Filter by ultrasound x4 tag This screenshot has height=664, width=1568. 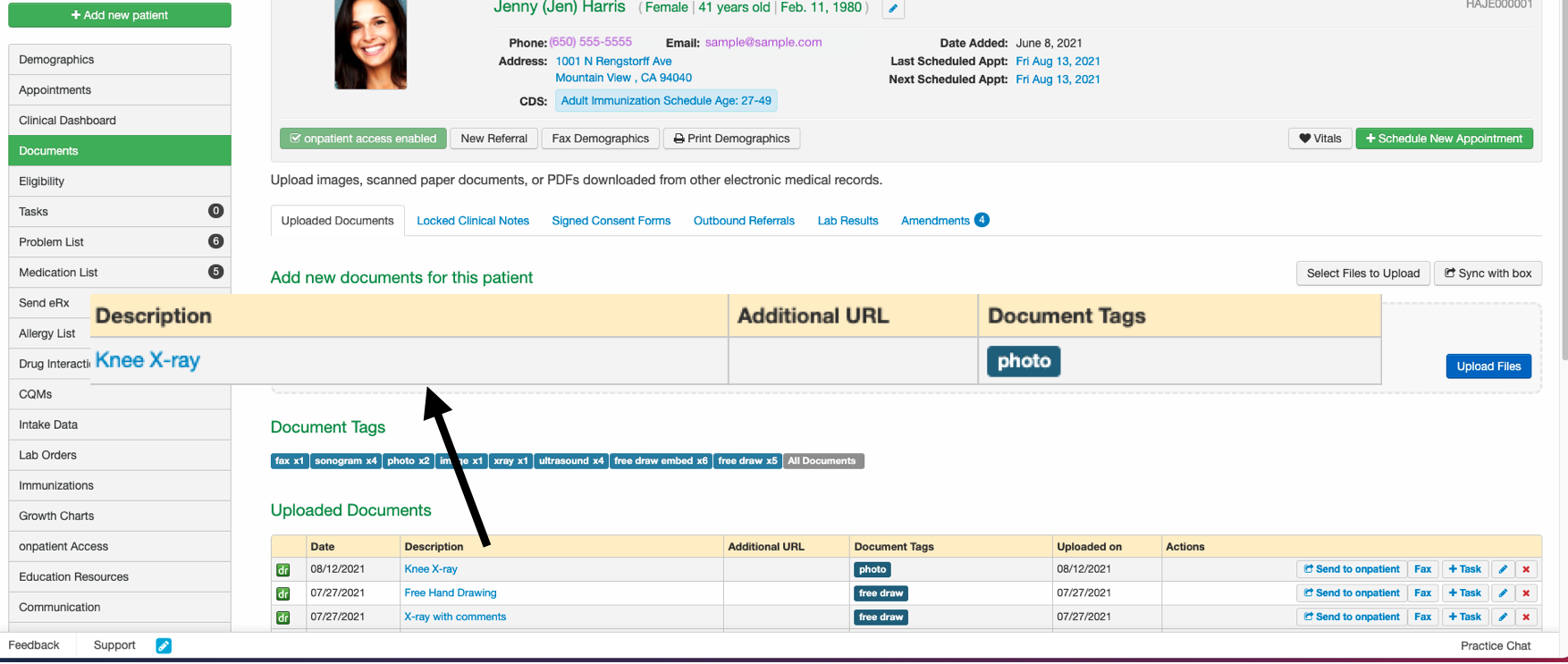(571, 461)
